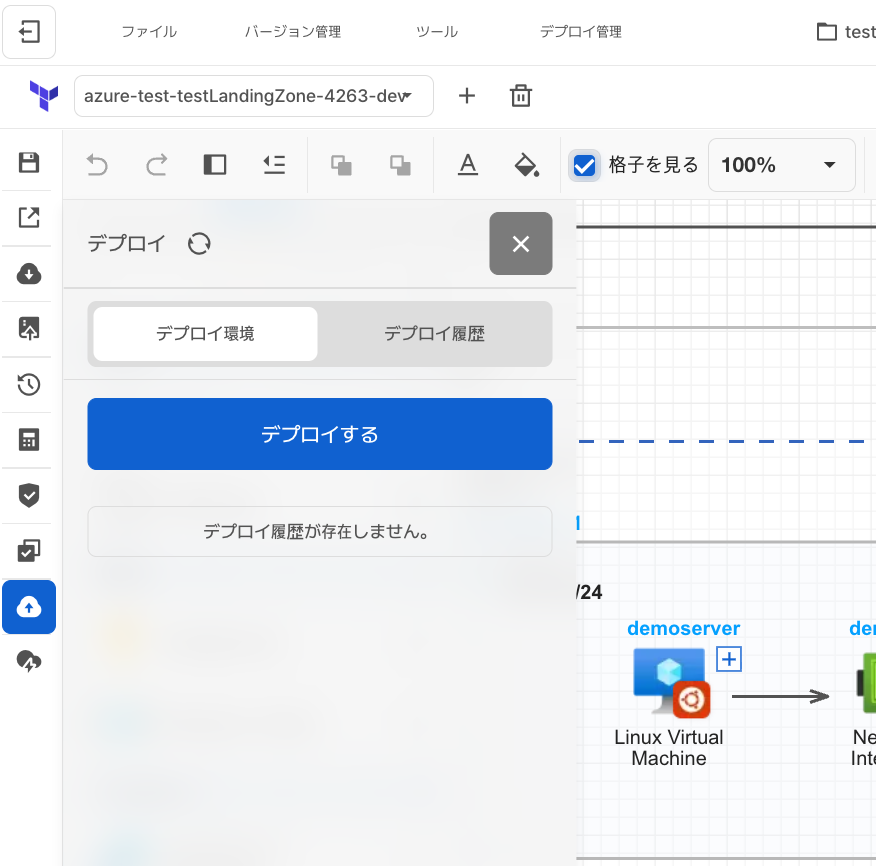
Task: Toggle the side panel layout icon
Action: [x=215, y=165]
